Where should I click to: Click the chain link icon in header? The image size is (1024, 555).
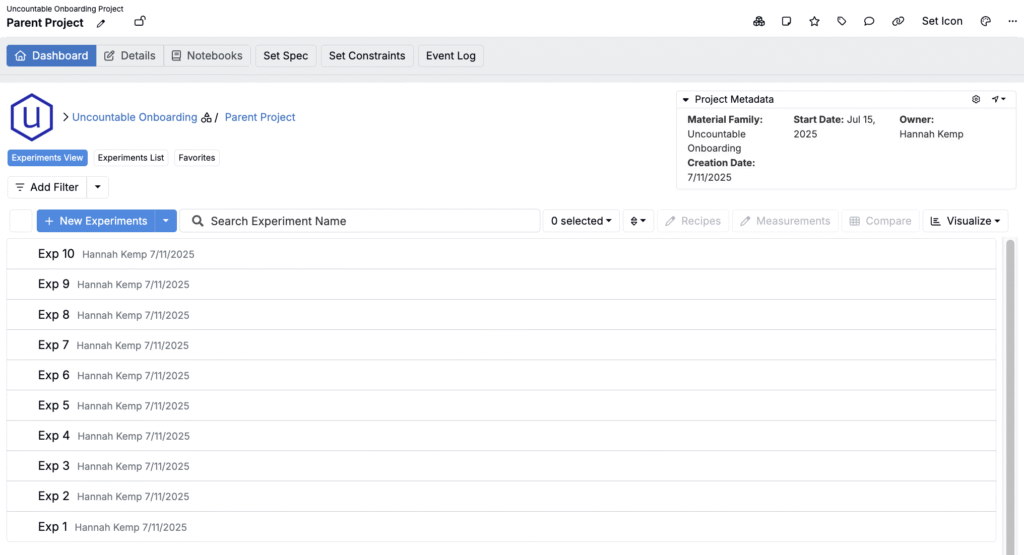point(897,21)
